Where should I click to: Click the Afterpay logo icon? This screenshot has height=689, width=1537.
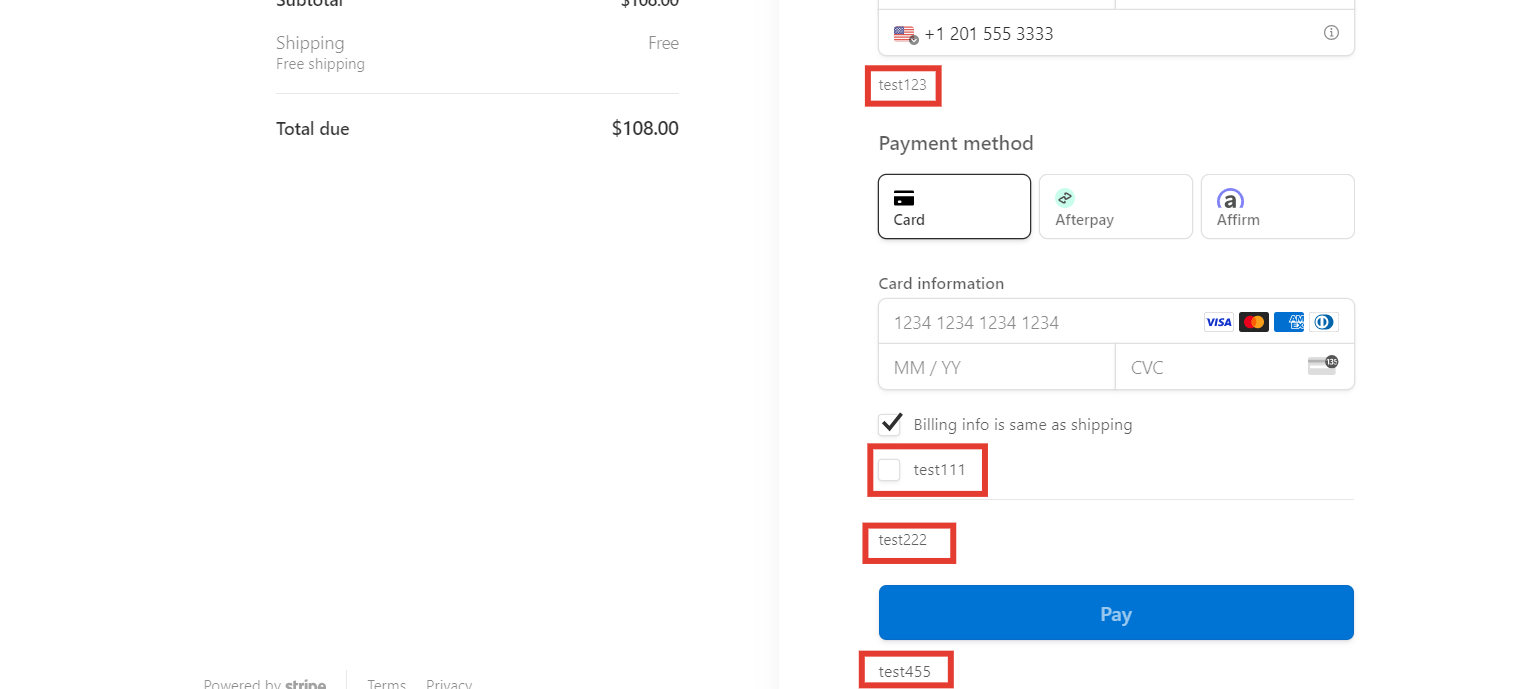(x=1065, y=198)
